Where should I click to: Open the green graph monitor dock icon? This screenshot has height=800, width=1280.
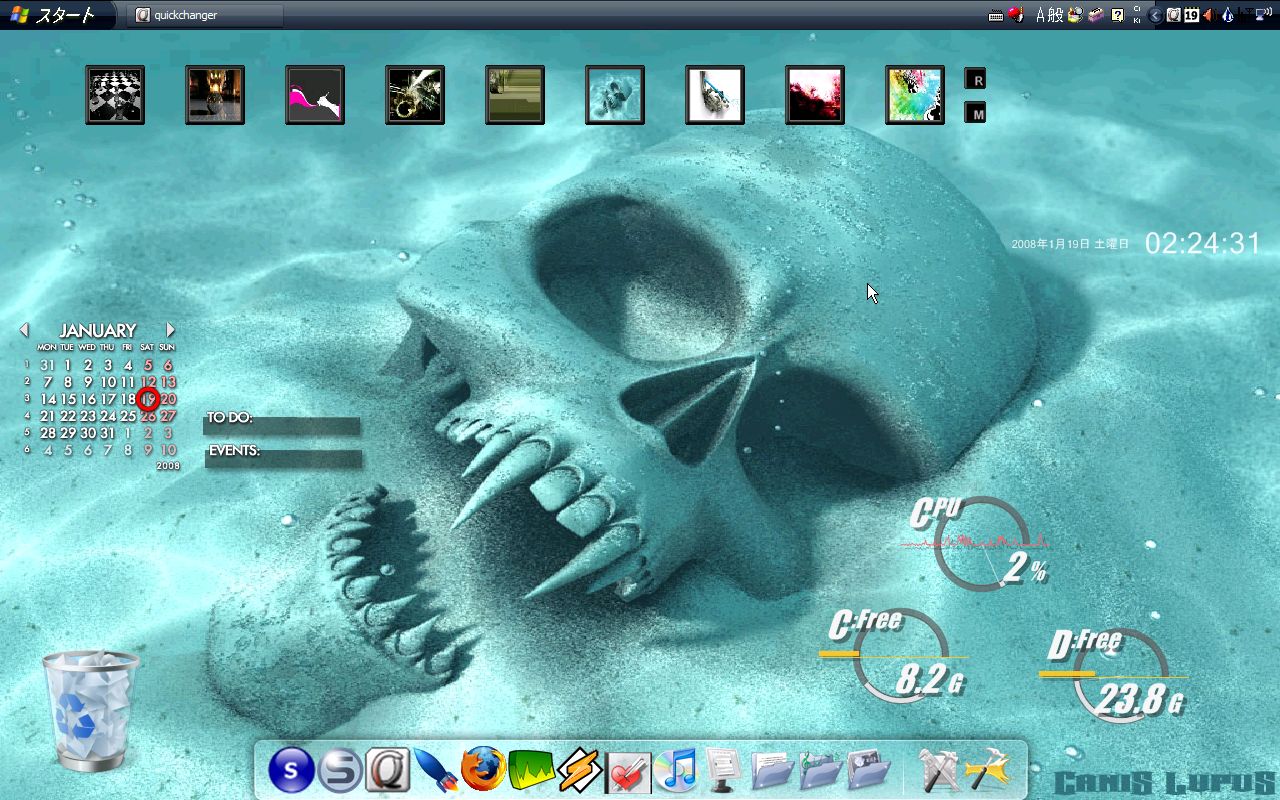click(532, 770)
